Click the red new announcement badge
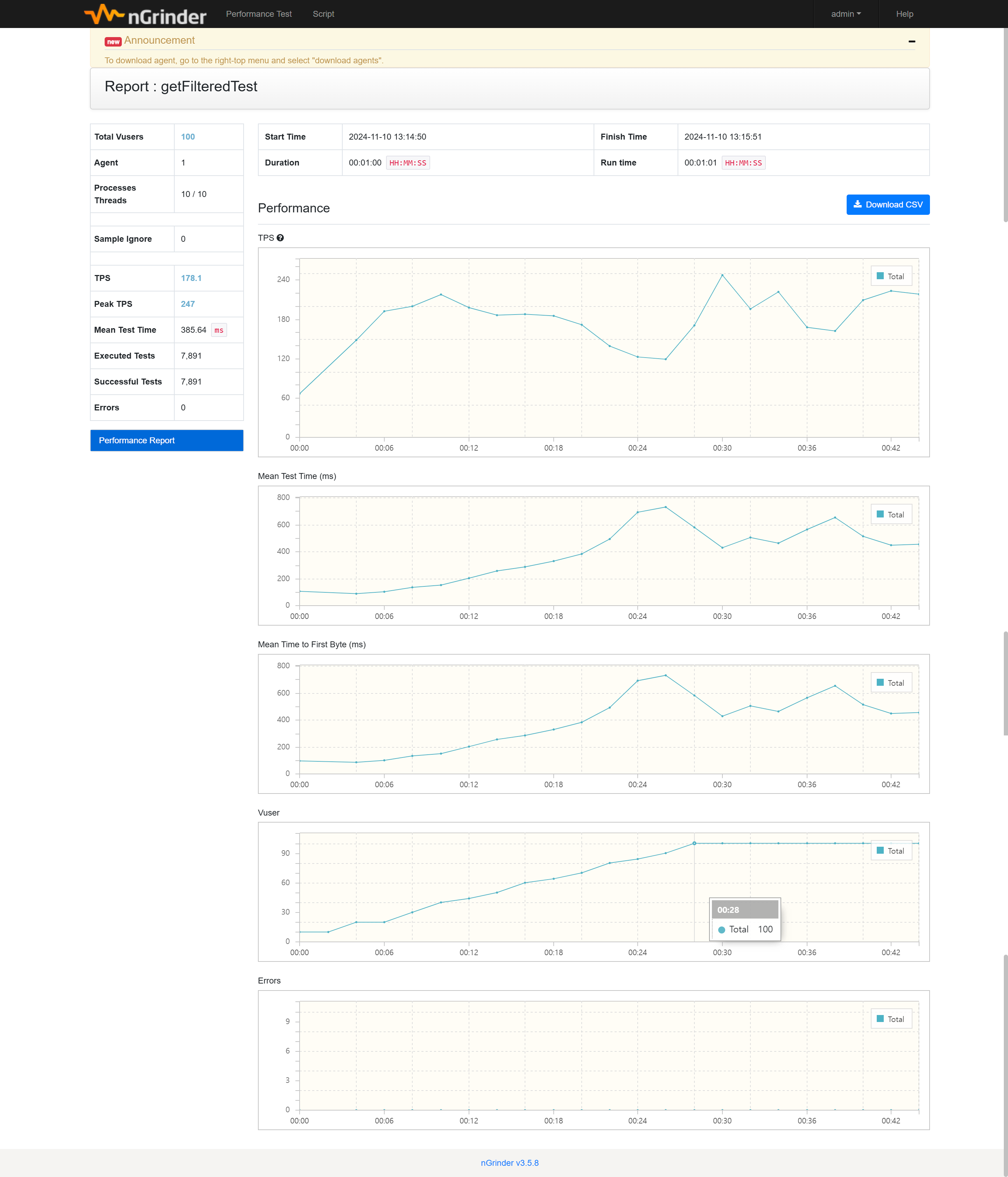 point(113,42)
